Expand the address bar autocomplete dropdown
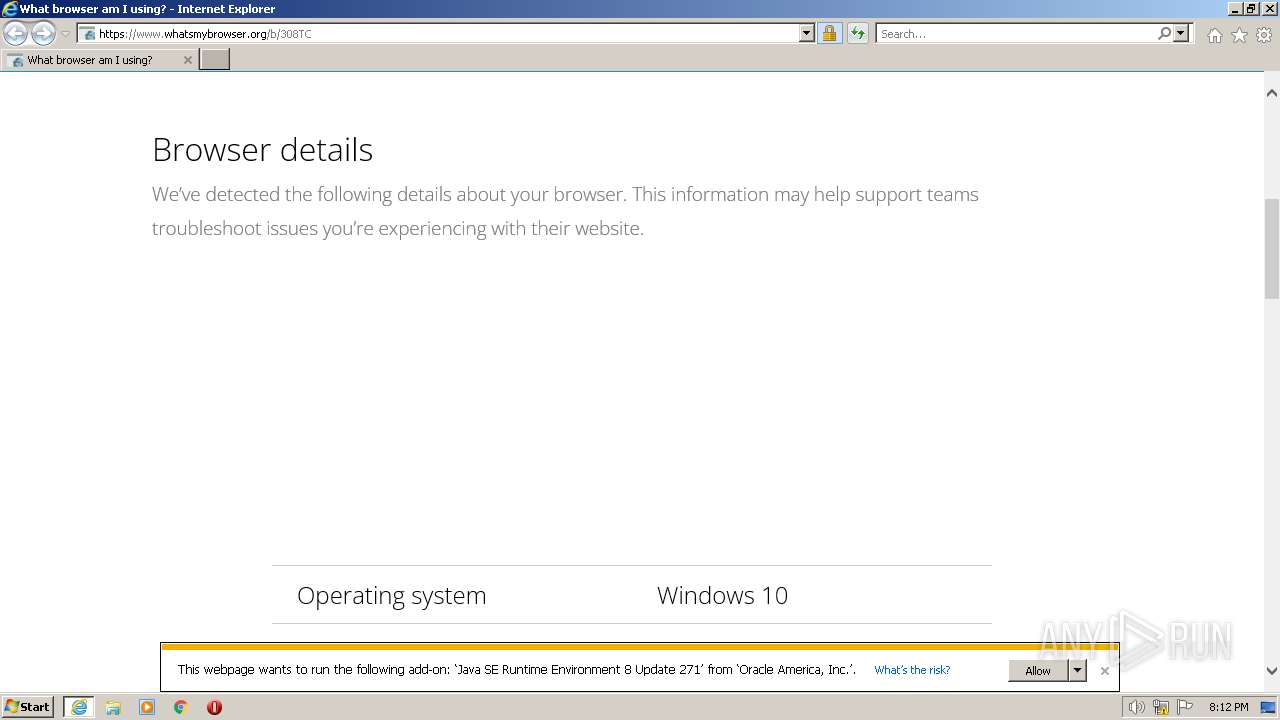Image resolution: width=1280 pixels, height=720 pixels. pyautogui.click(x=807, y=34)
